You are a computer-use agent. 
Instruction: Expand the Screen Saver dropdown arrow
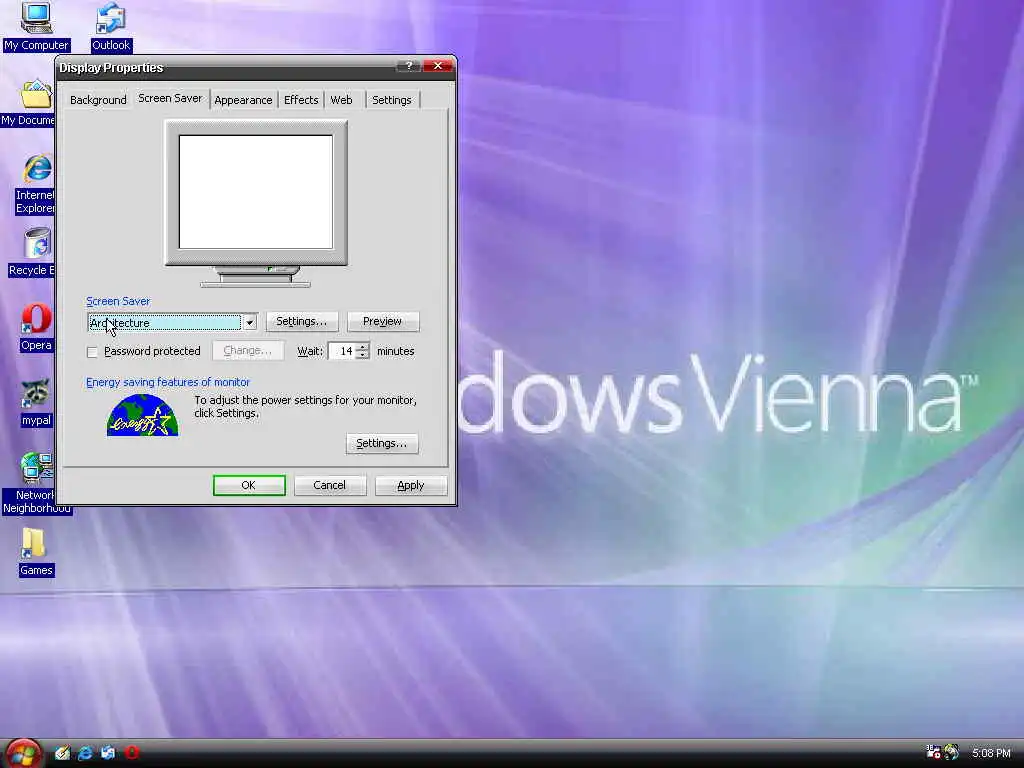point(249,323)
